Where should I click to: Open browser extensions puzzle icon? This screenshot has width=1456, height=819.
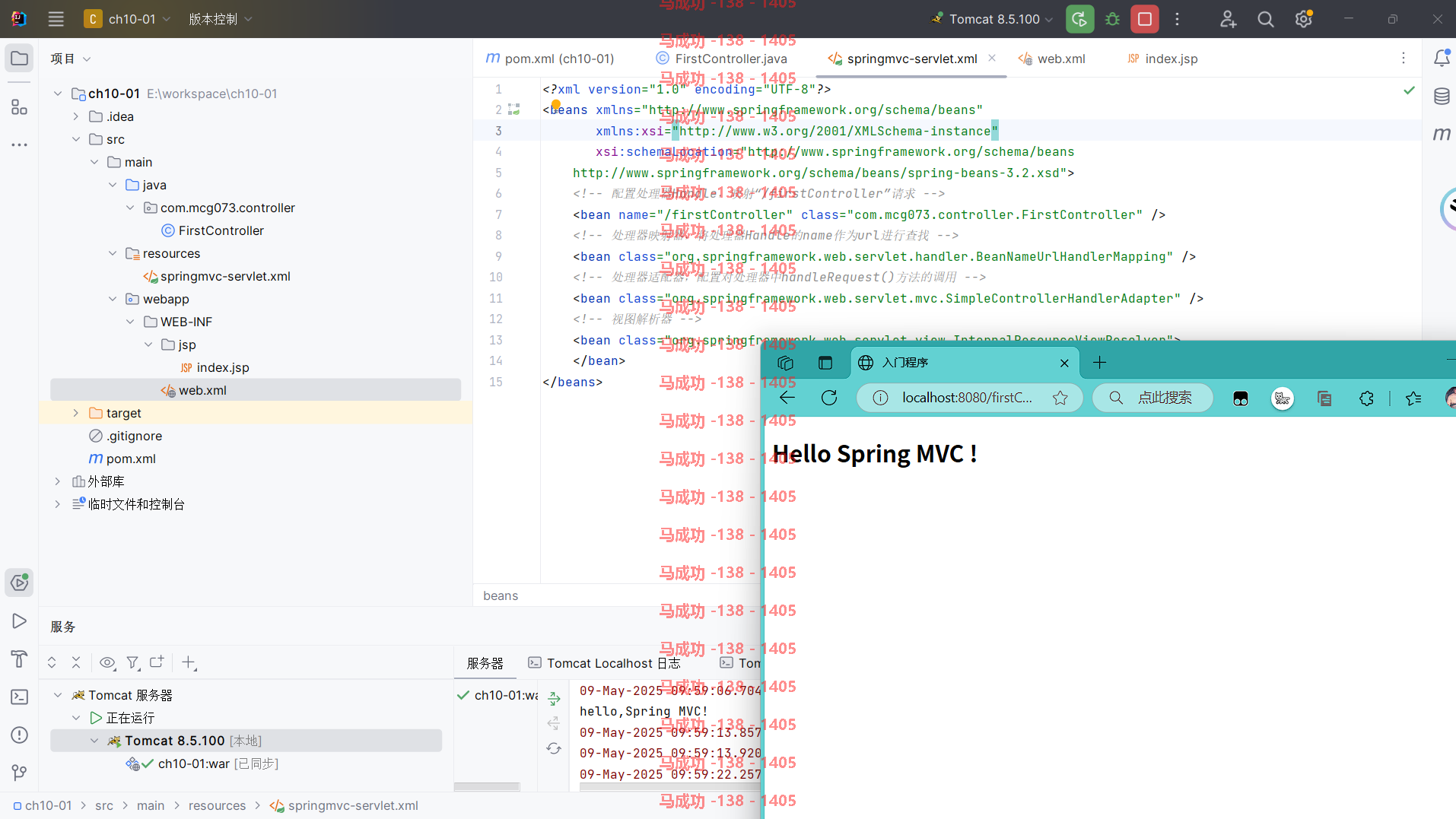(1366, 398)
